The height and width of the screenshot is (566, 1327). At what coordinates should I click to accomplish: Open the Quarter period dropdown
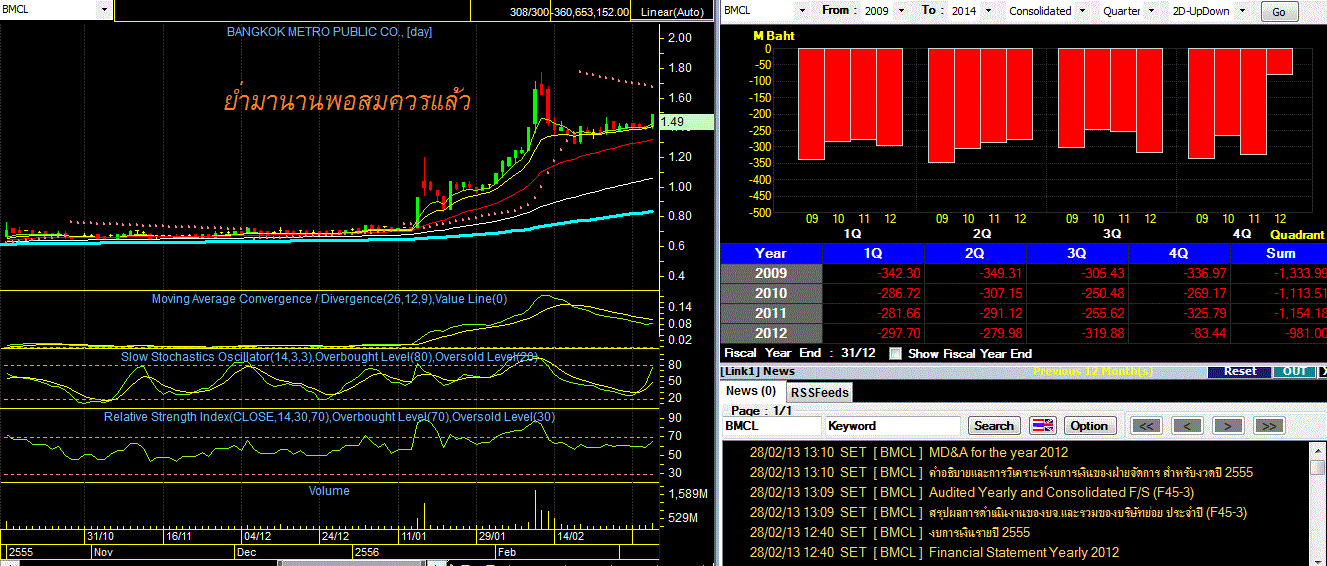point(1150,11)
